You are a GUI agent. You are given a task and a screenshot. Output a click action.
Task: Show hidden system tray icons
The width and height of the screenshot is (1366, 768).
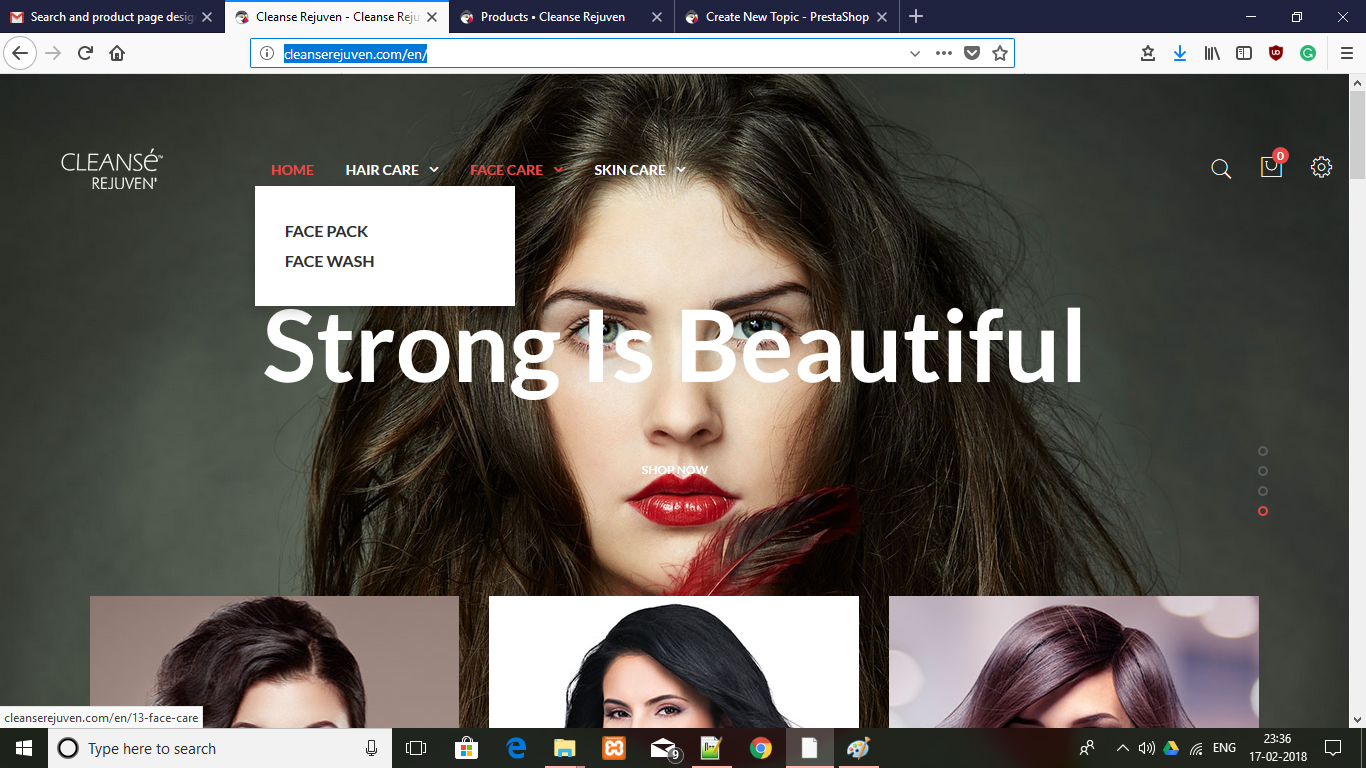1122,748
